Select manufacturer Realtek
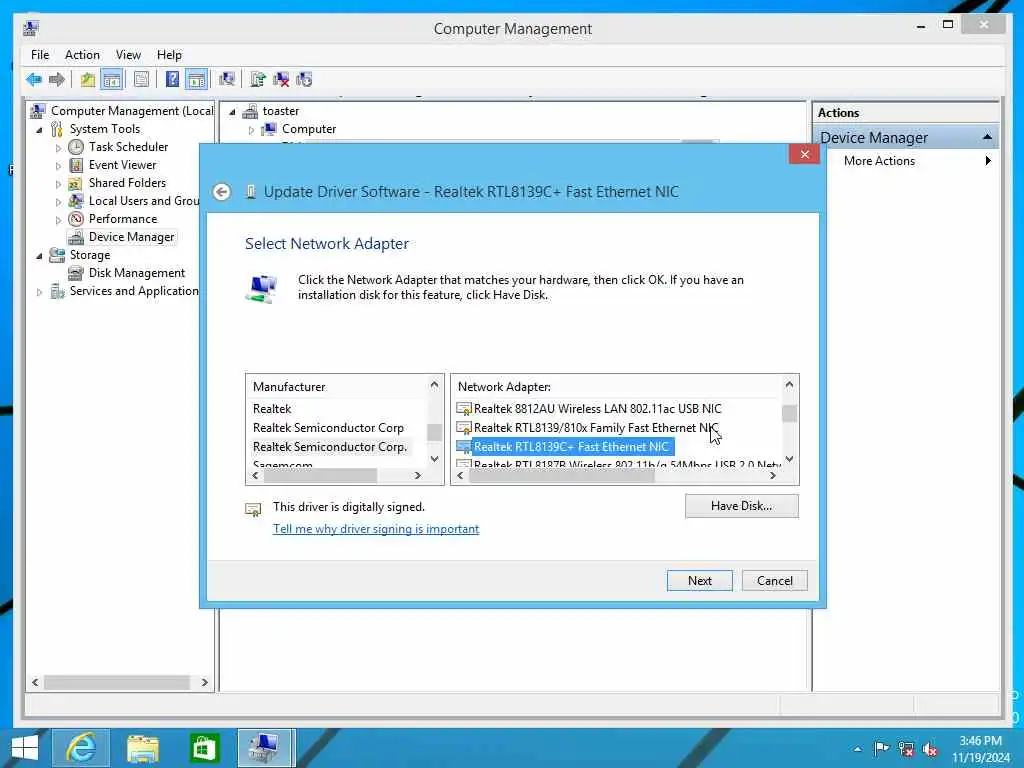 [x=272, y=408]
